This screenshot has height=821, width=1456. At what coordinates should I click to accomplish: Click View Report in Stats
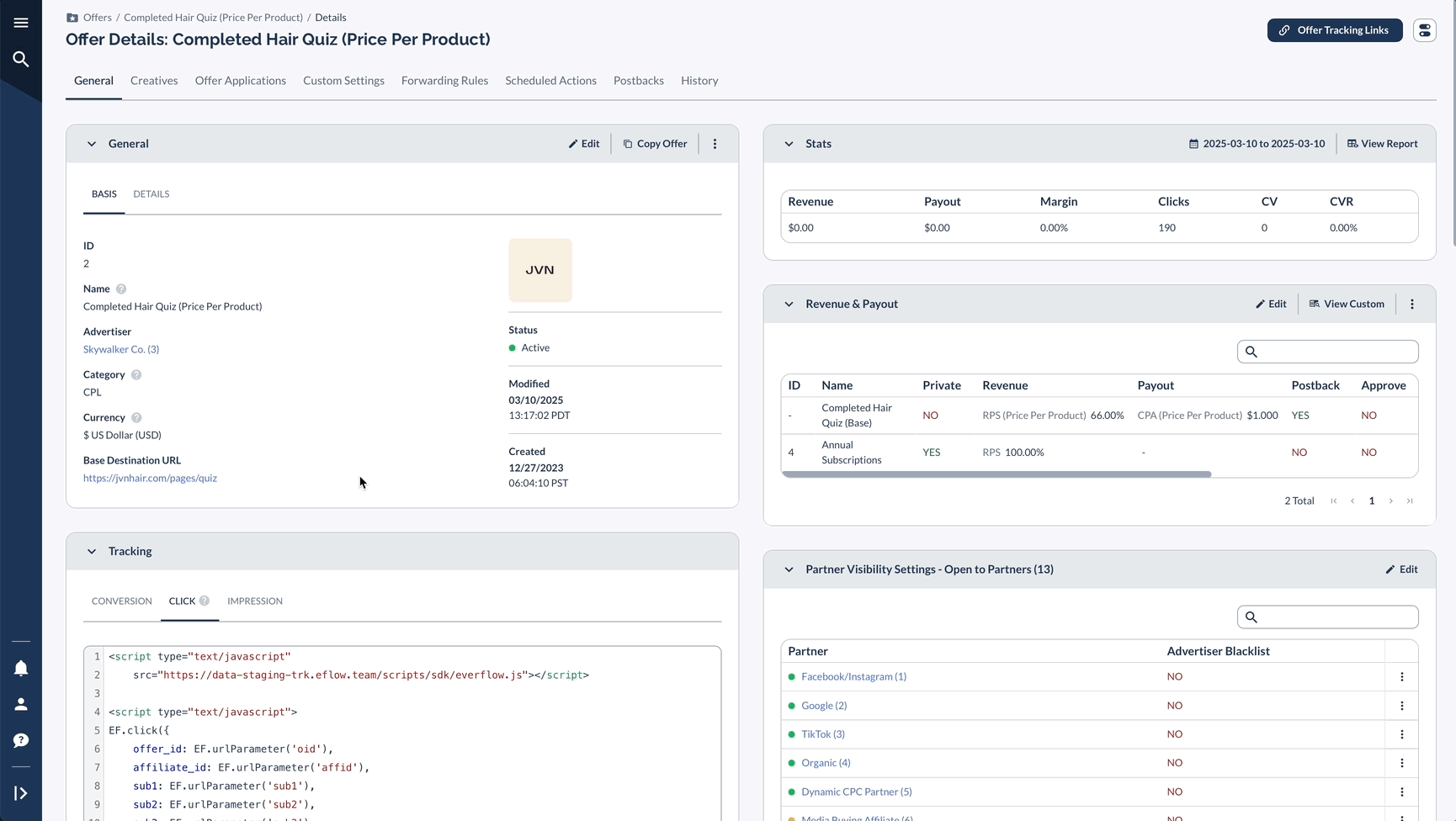[1383, 144]
